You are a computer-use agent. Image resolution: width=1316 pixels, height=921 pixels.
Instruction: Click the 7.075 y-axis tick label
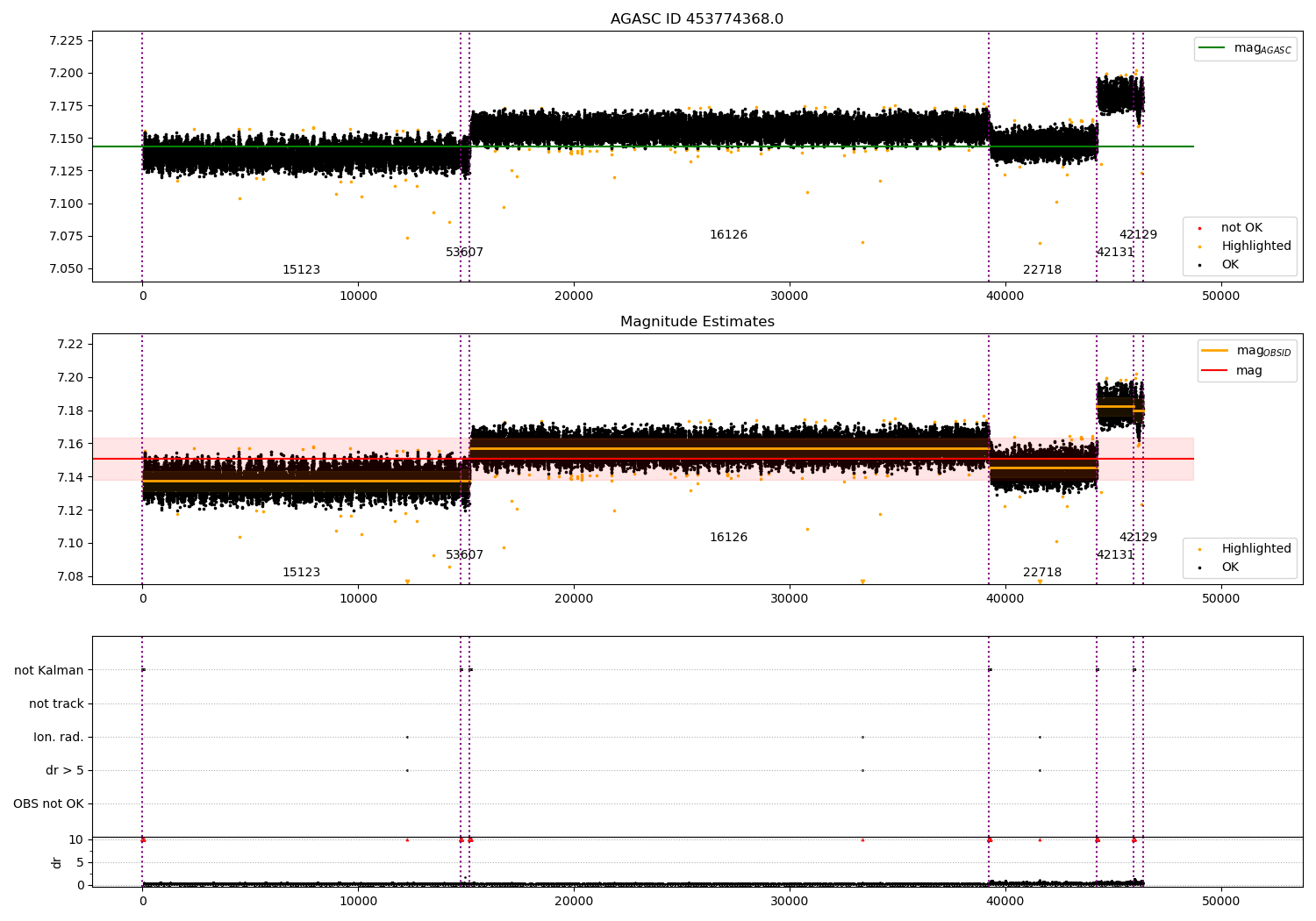pos(66,236)
